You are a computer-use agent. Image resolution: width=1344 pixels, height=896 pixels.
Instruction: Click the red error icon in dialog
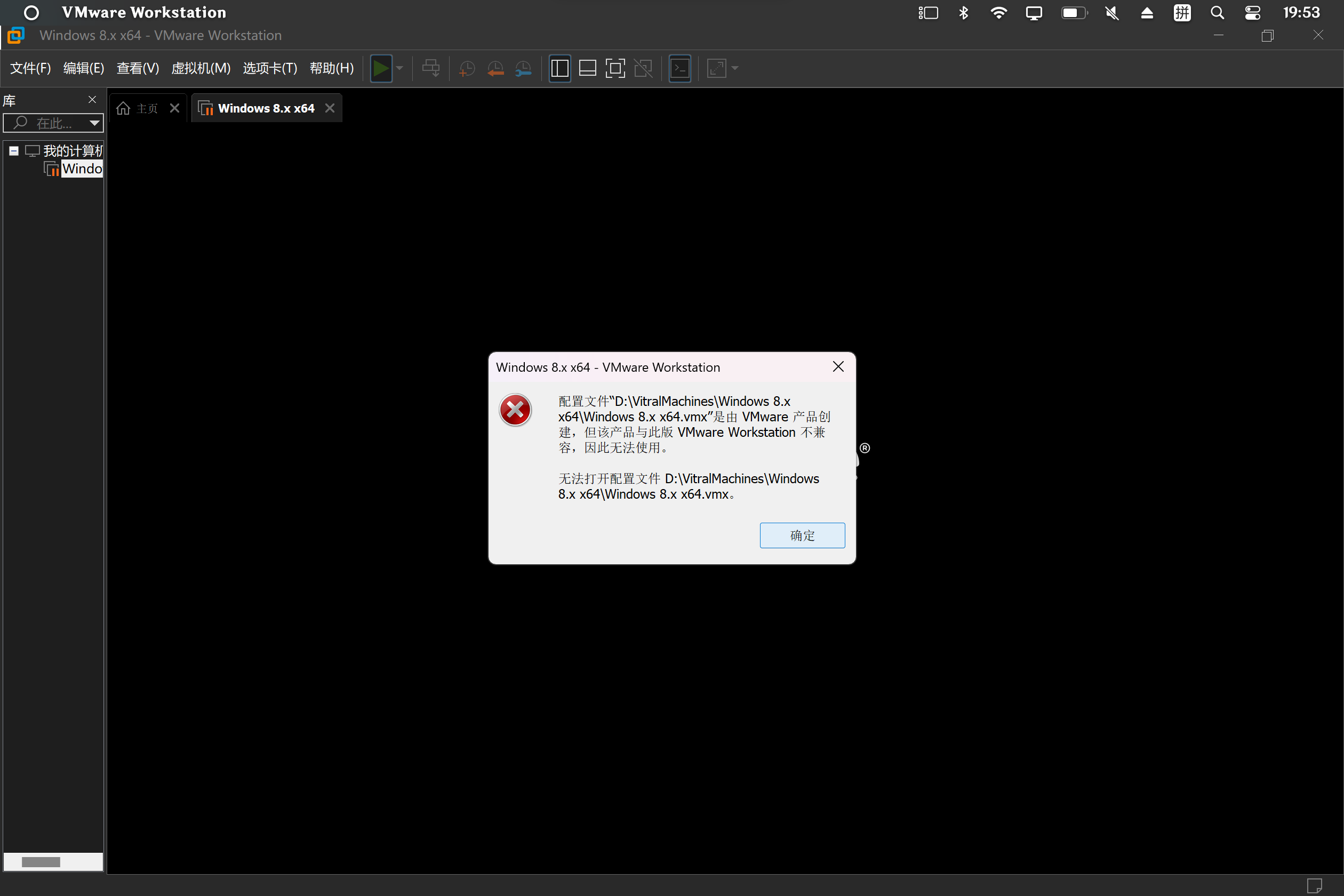point(515,410)
